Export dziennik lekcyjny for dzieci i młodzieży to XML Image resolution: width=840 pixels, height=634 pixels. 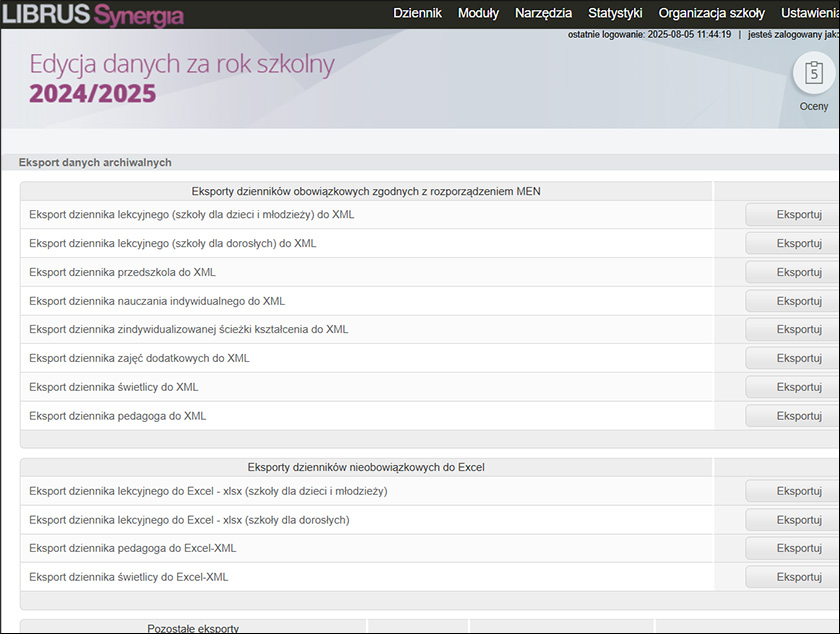point(792,215)
